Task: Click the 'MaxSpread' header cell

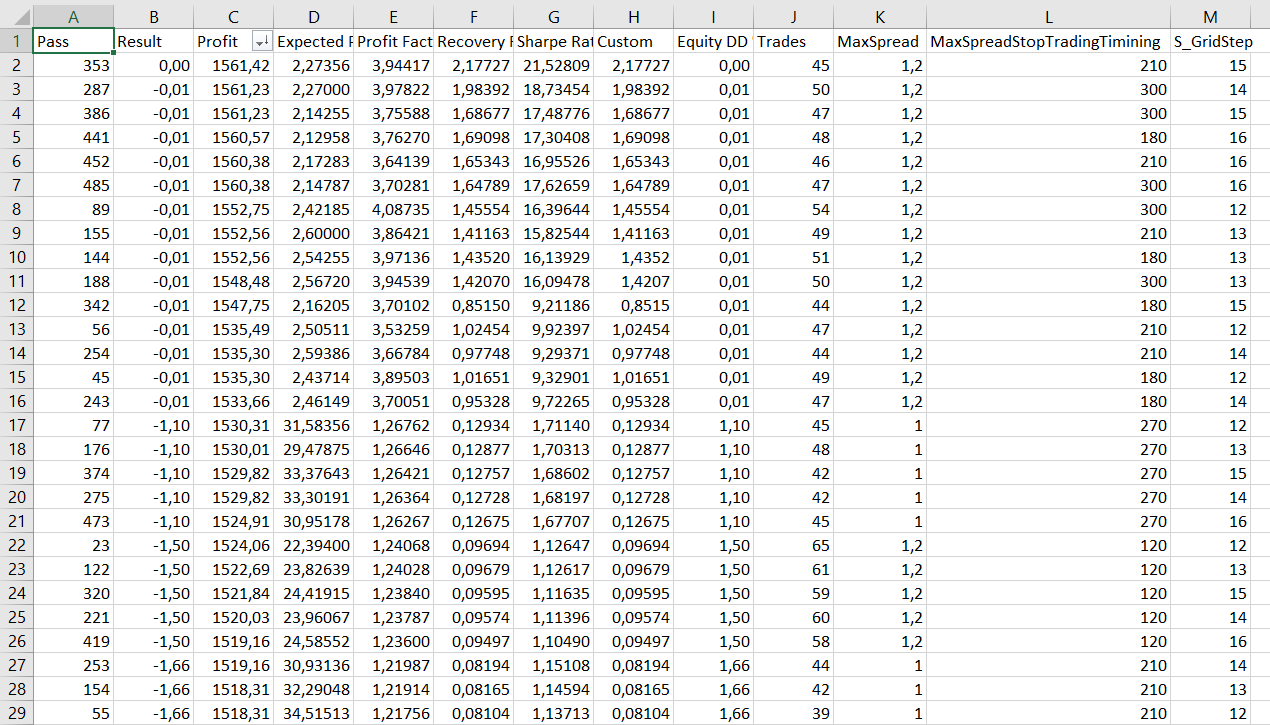Action: pos(879,42)
